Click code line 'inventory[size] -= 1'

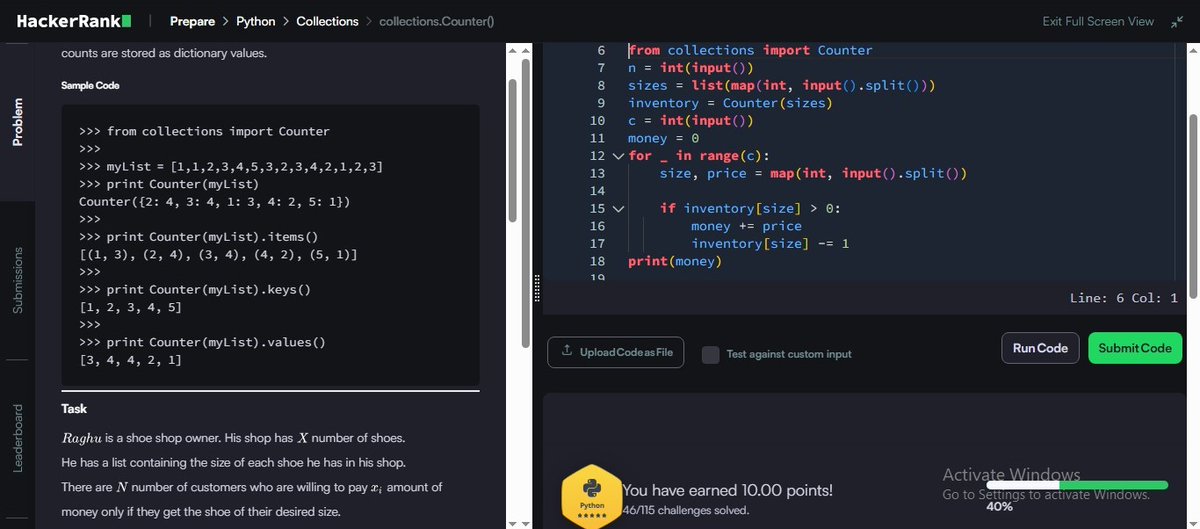click(770, 244)
